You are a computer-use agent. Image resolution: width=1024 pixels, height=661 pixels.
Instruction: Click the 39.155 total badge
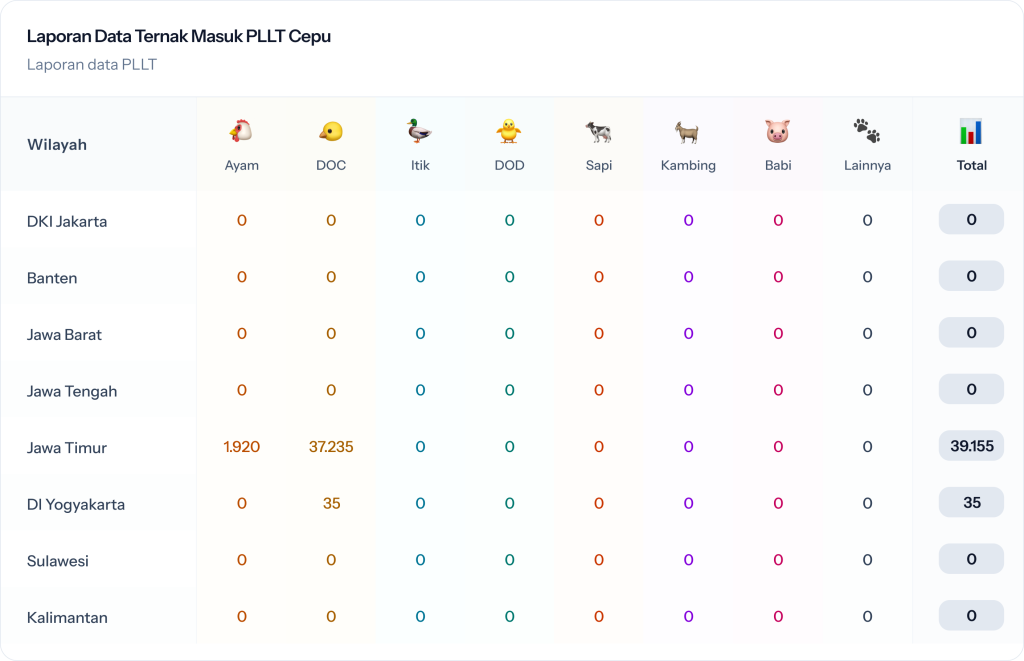click(971, 446)
